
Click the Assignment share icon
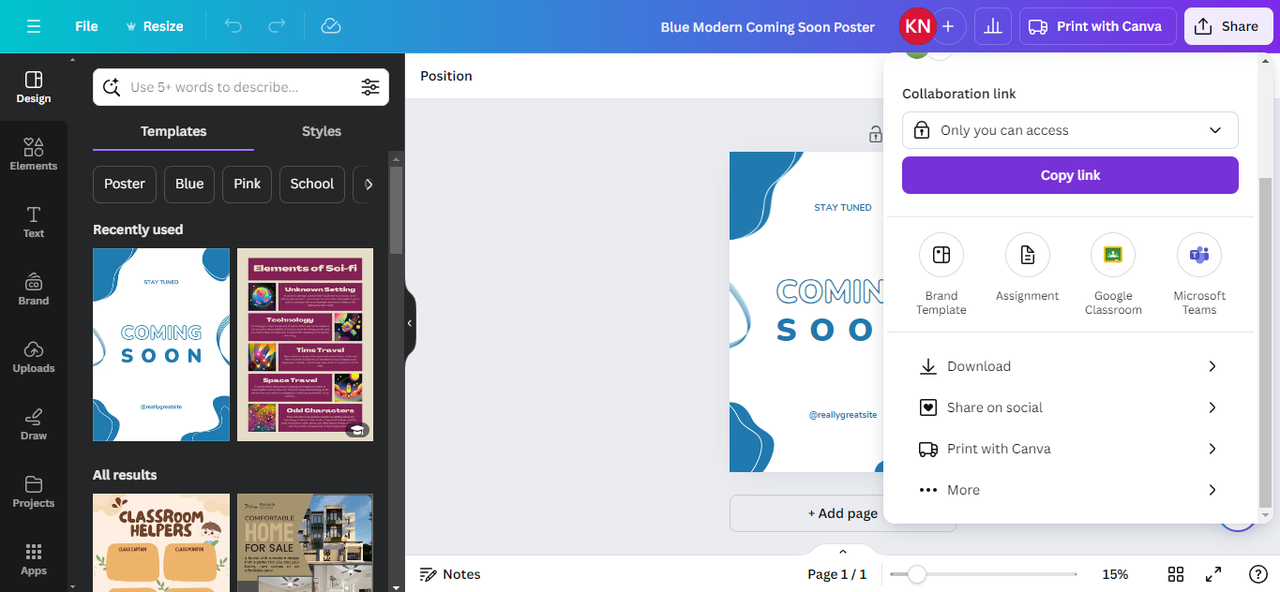(x=1027, y=255)
